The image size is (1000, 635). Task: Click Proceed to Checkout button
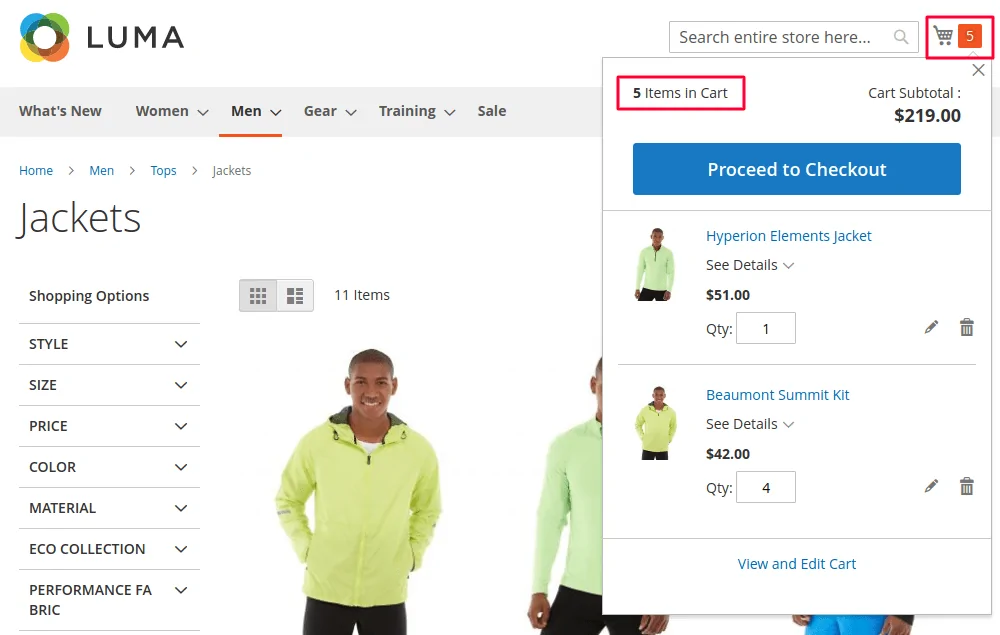[x=796, y=169]
